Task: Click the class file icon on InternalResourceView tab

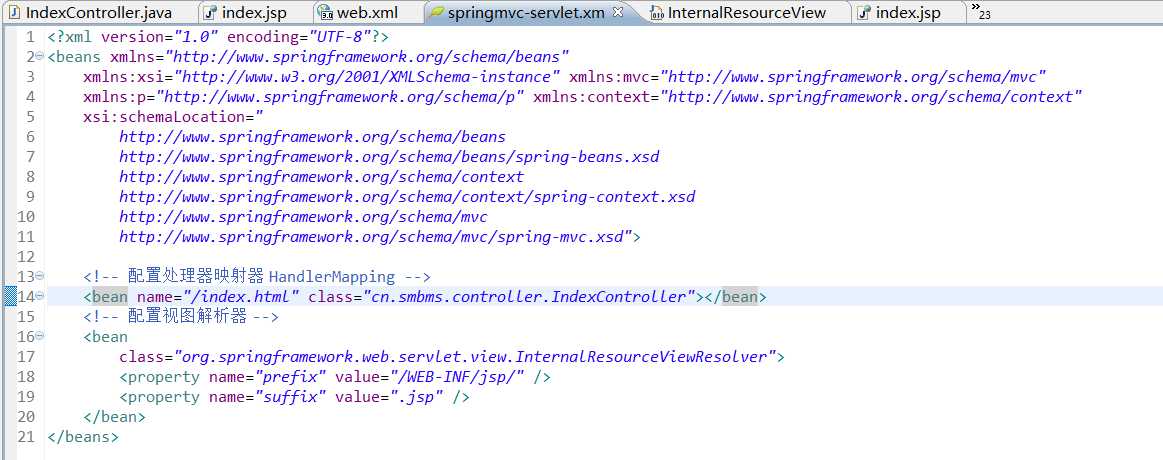Action: 657,13
